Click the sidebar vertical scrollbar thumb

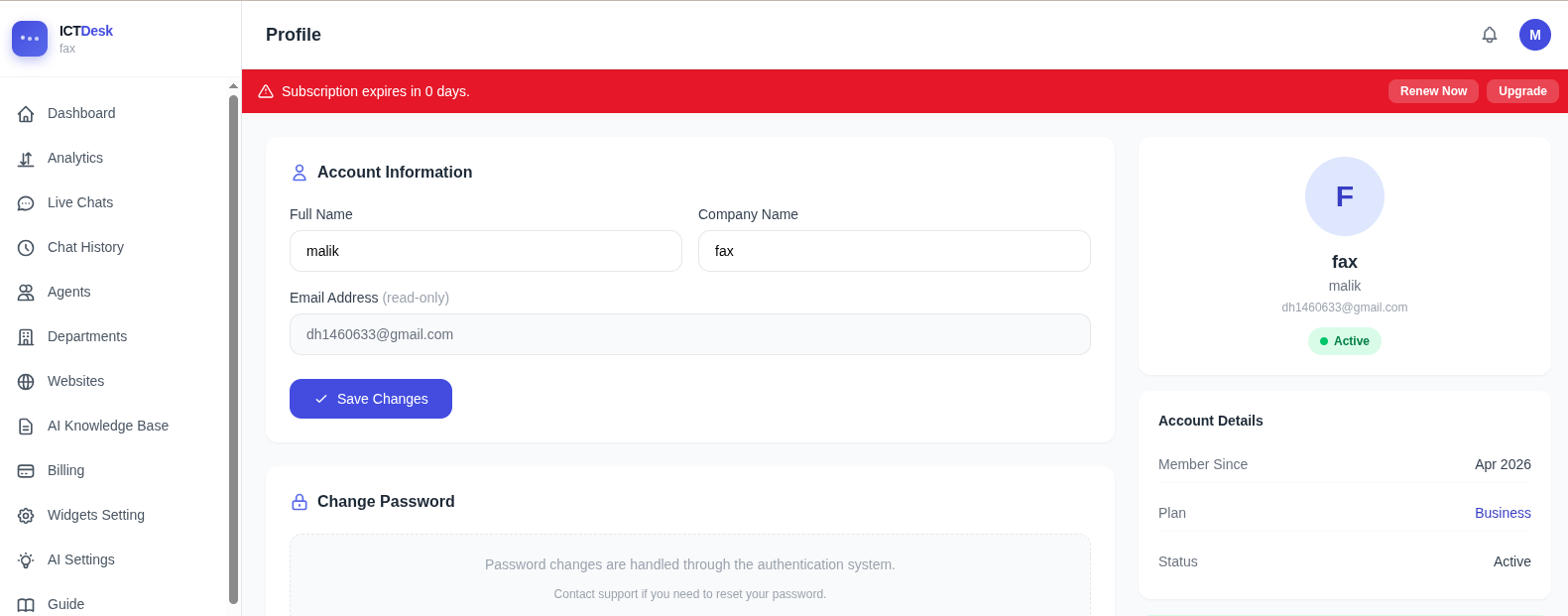pyautogui.click(x=234, y=349)
